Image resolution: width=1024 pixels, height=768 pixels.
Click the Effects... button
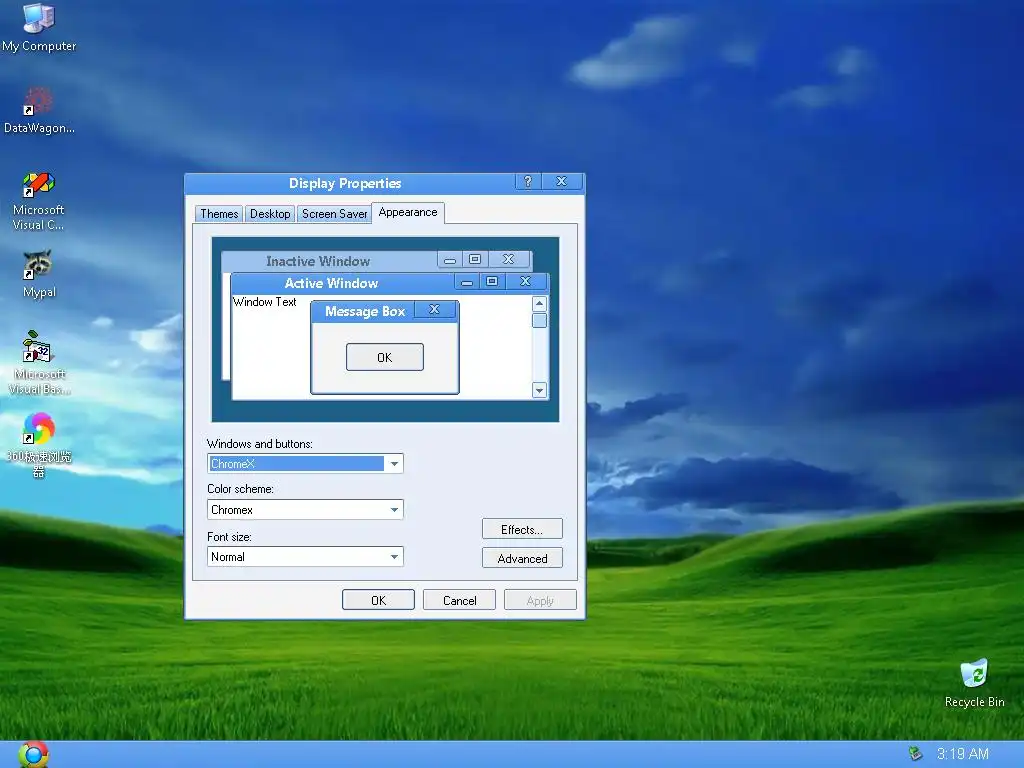click(x=522, y=529)
